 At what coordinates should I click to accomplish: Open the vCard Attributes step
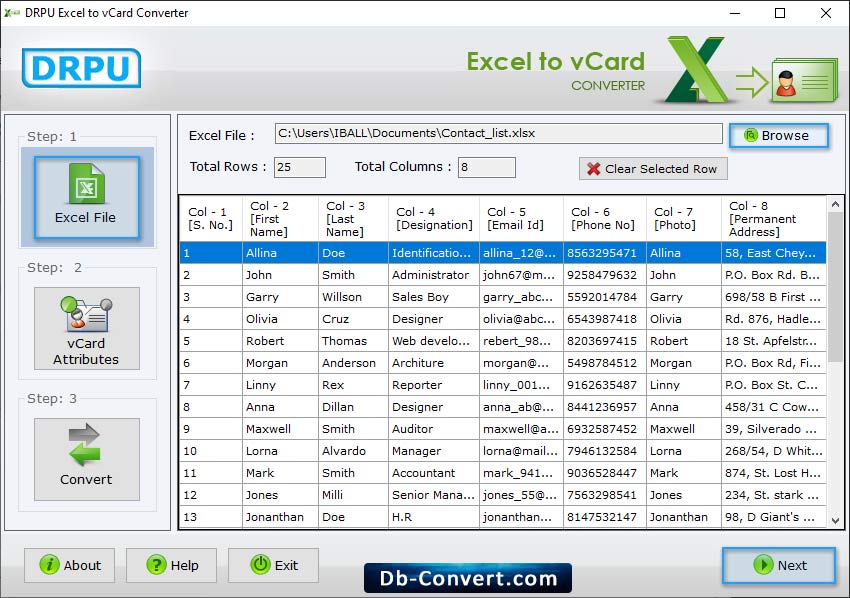tap(87, 329)
